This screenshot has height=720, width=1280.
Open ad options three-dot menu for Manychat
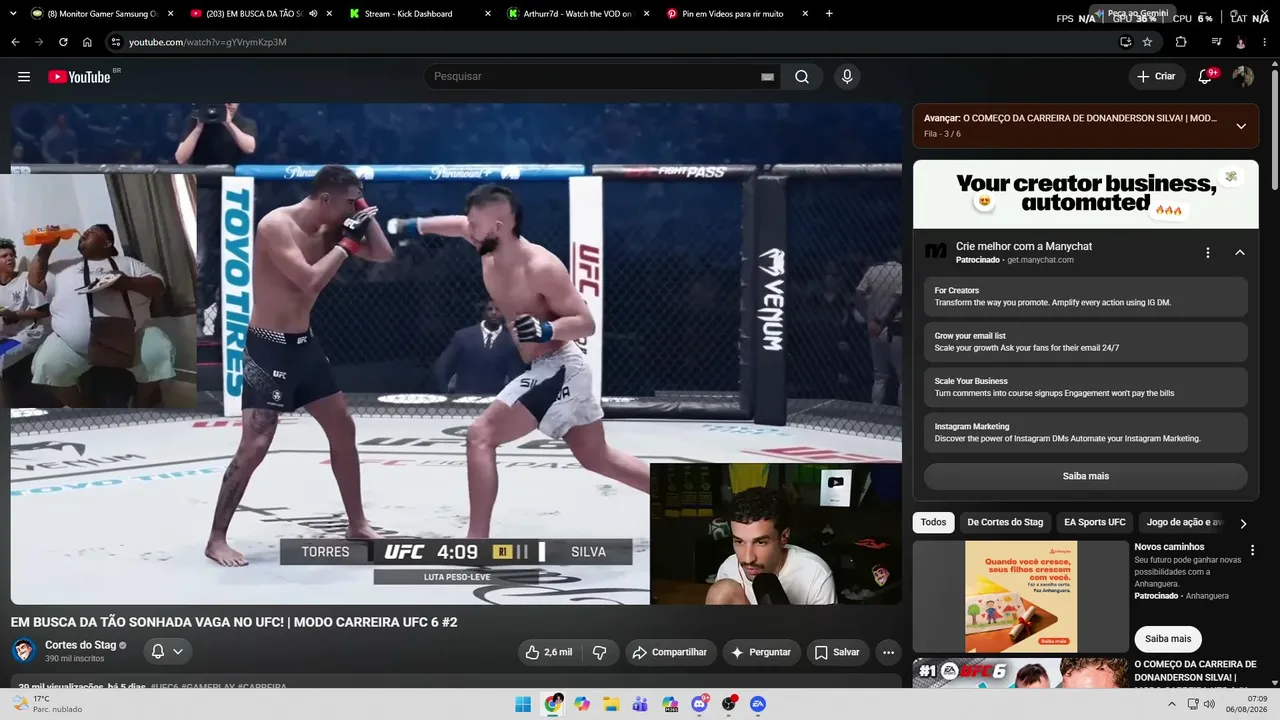coord(1208,253)
